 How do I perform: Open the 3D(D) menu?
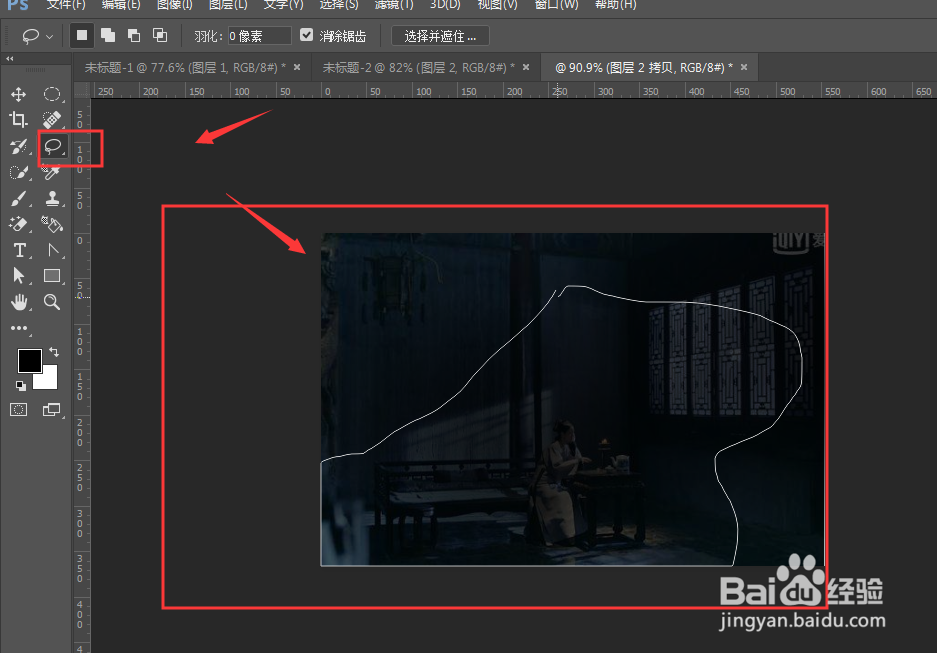pos(445,5)
